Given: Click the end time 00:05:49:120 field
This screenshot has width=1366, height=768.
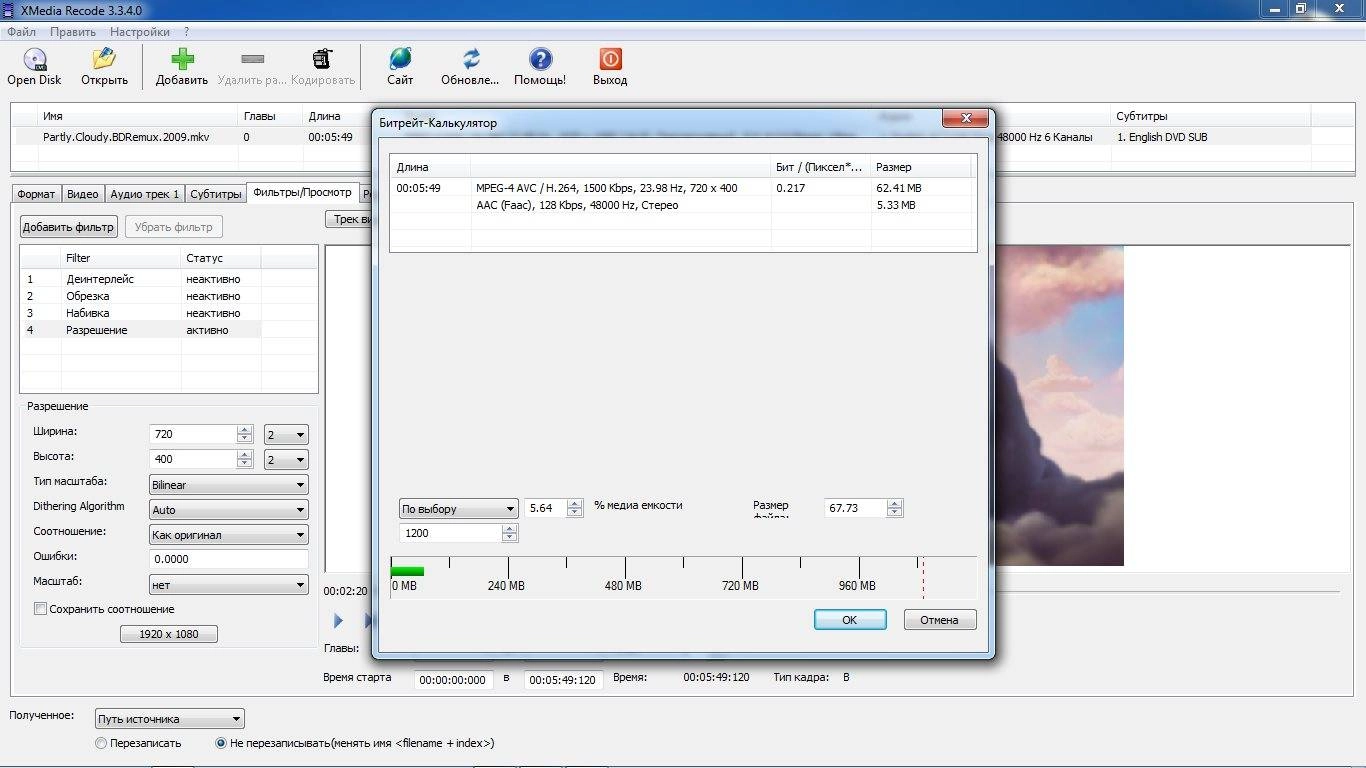Looking at the screenshot, I should click(563, 680).
